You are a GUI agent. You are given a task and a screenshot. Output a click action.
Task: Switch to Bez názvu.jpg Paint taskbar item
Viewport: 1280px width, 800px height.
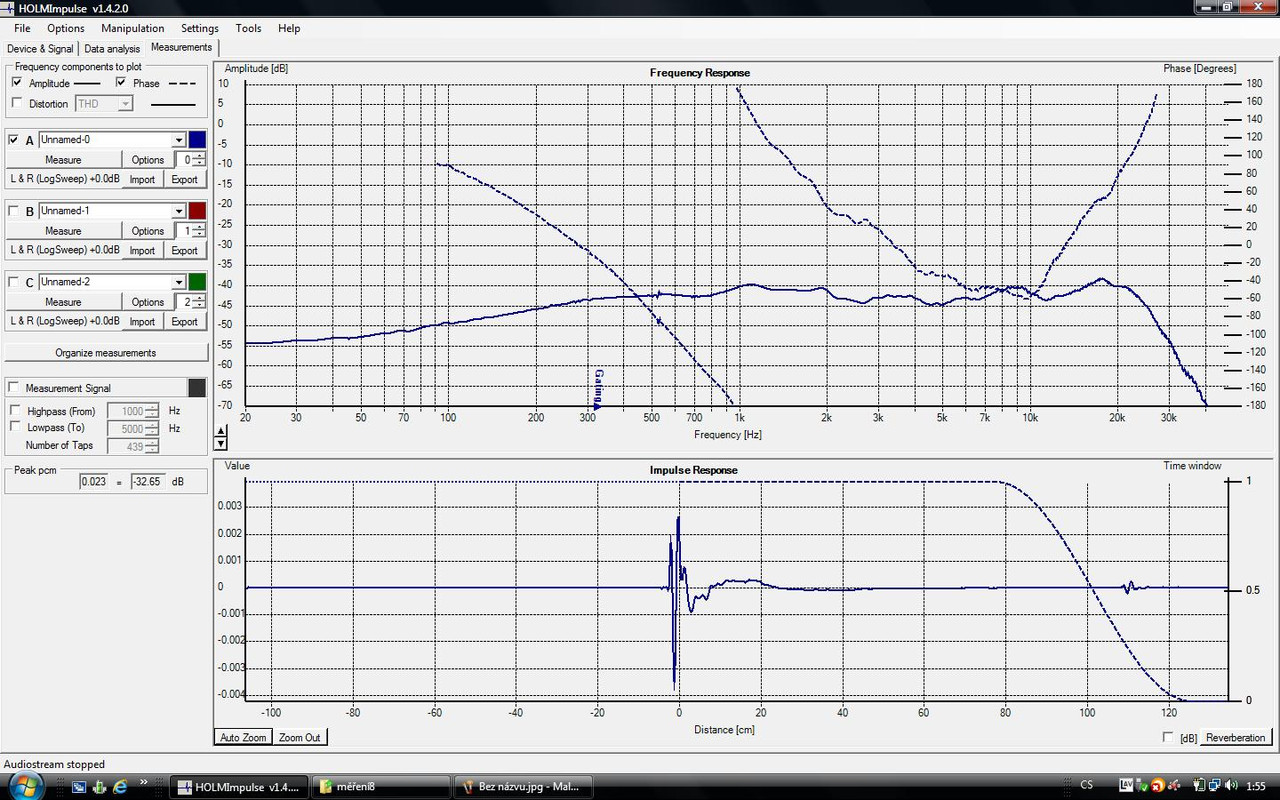point(524,787)
